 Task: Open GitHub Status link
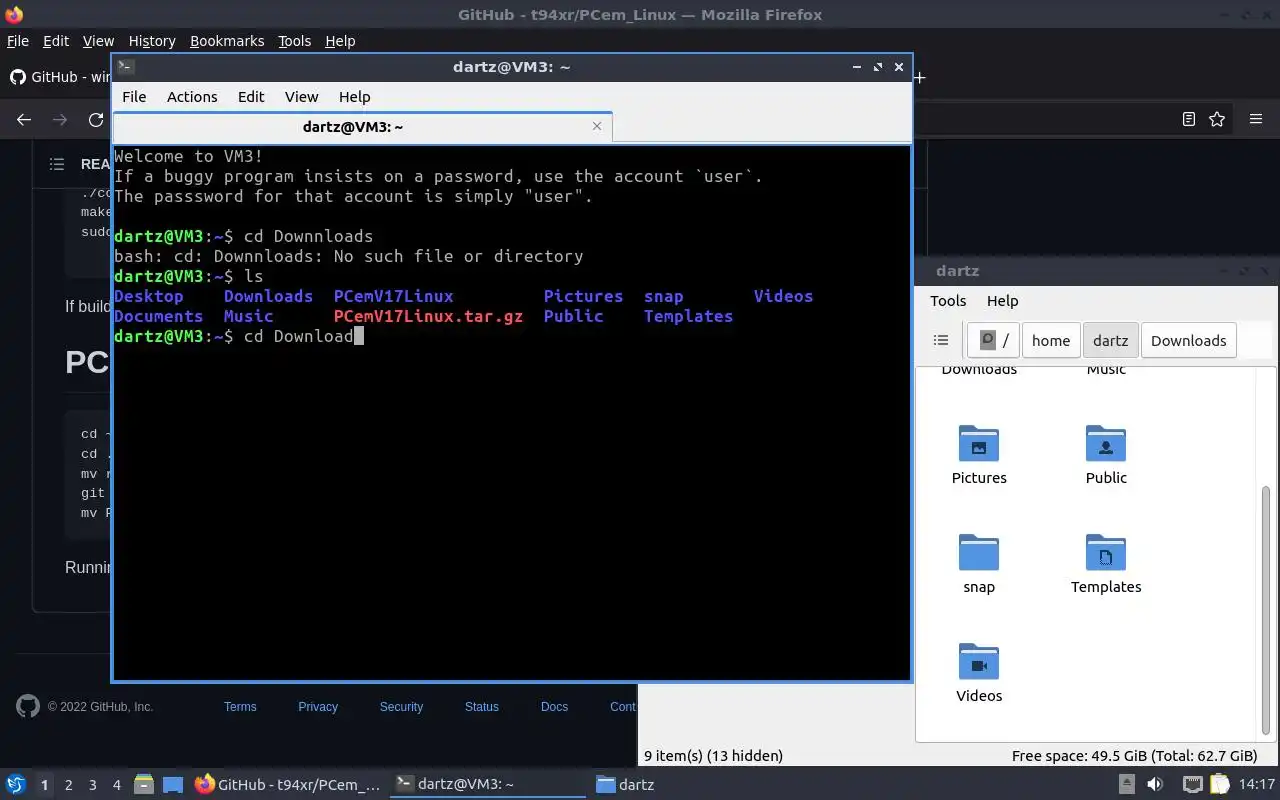481,706
